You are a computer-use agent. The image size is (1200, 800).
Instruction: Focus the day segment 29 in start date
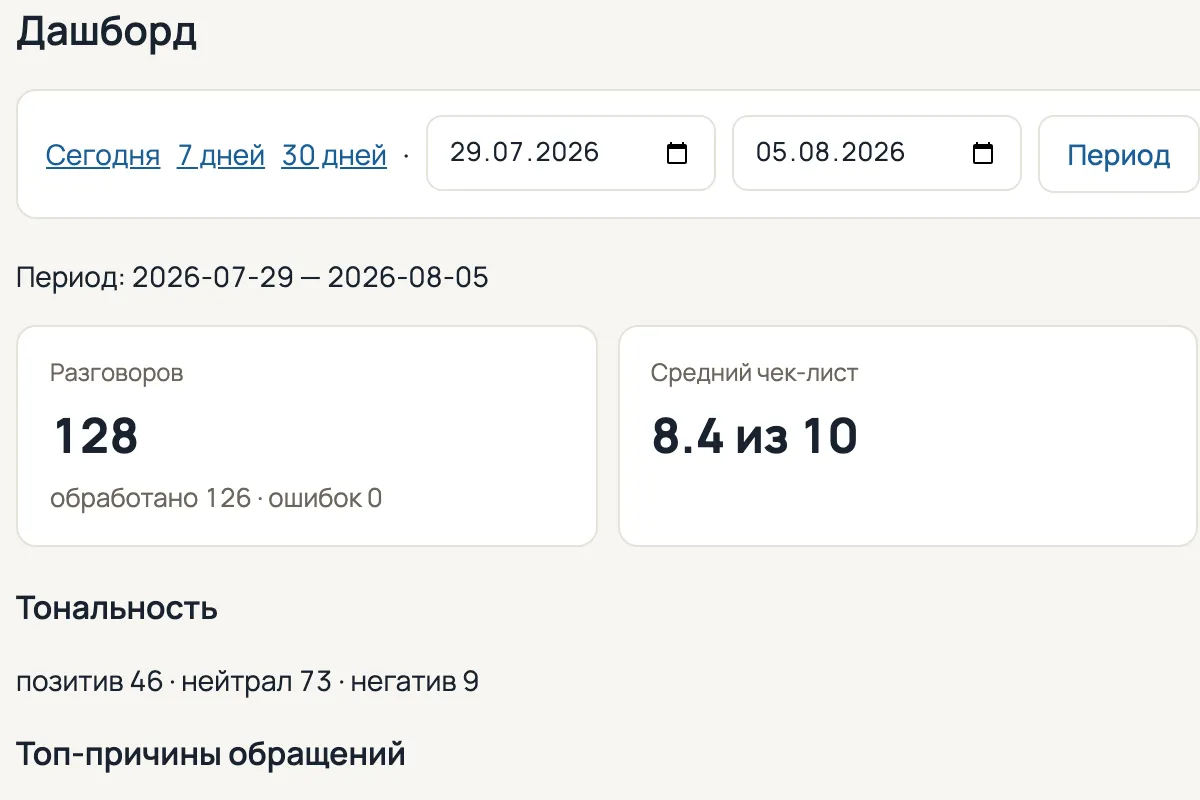(464, 152)
